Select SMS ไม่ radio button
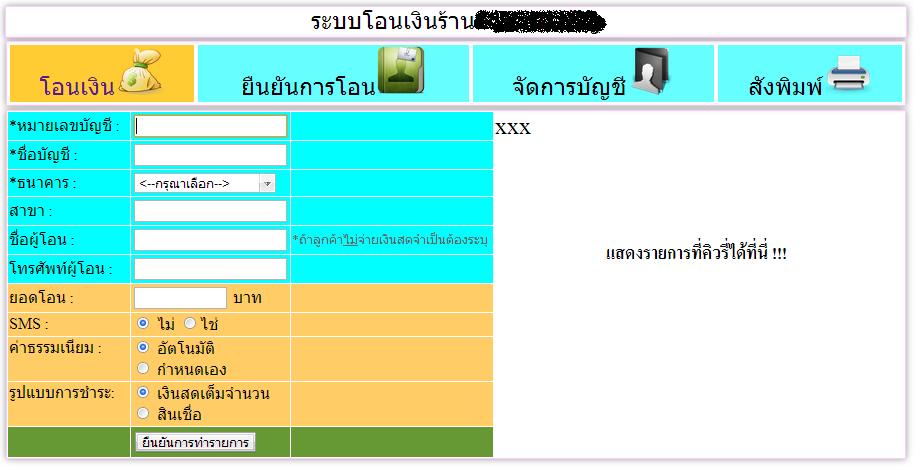The width and height of the screenshot is (919, 471). 143,323
